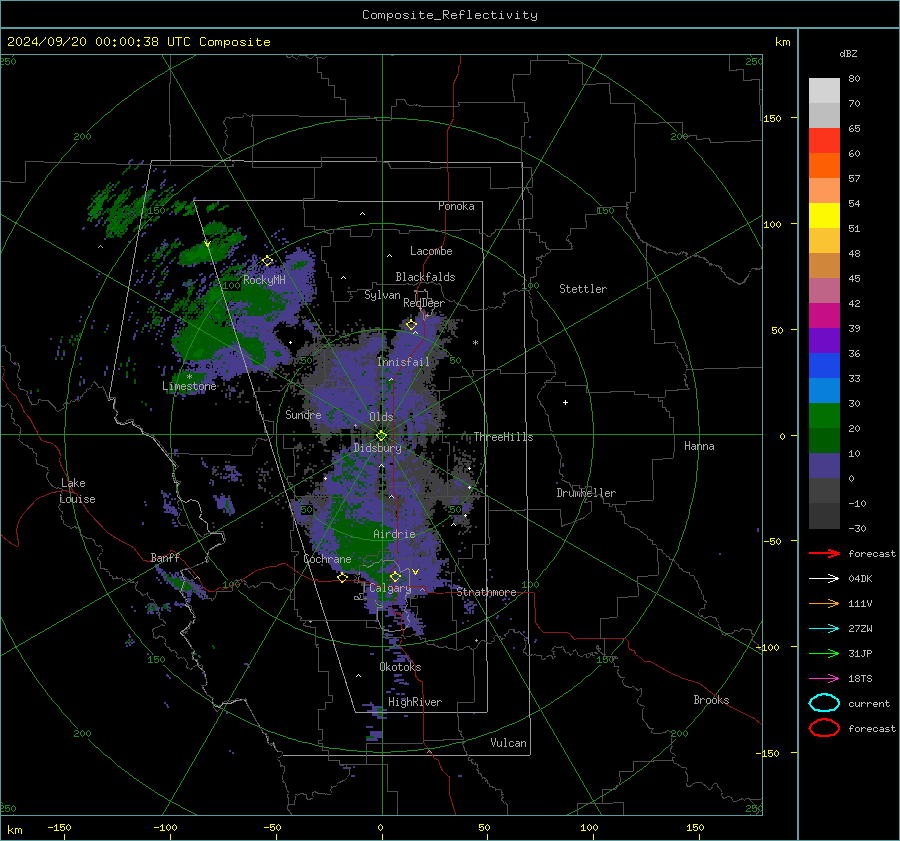Viewport: 900px width, 841px height.
Task: Click the Vulcan city label
Action: [x=509, y=743]
